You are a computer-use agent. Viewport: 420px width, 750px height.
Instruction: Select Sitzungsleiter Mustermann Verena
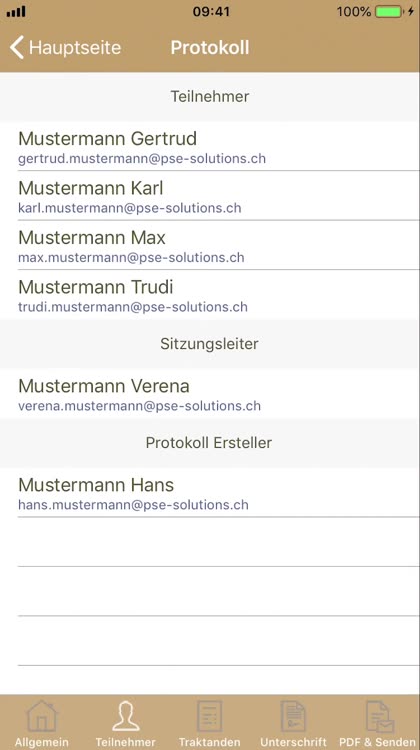point(210,393)
